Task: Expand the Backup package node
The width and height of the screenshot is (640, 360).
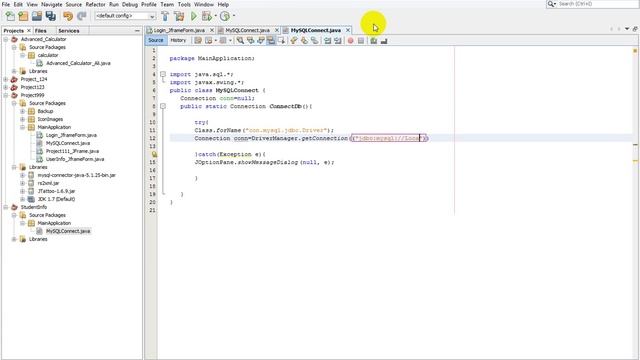Action: pos(23,111)
